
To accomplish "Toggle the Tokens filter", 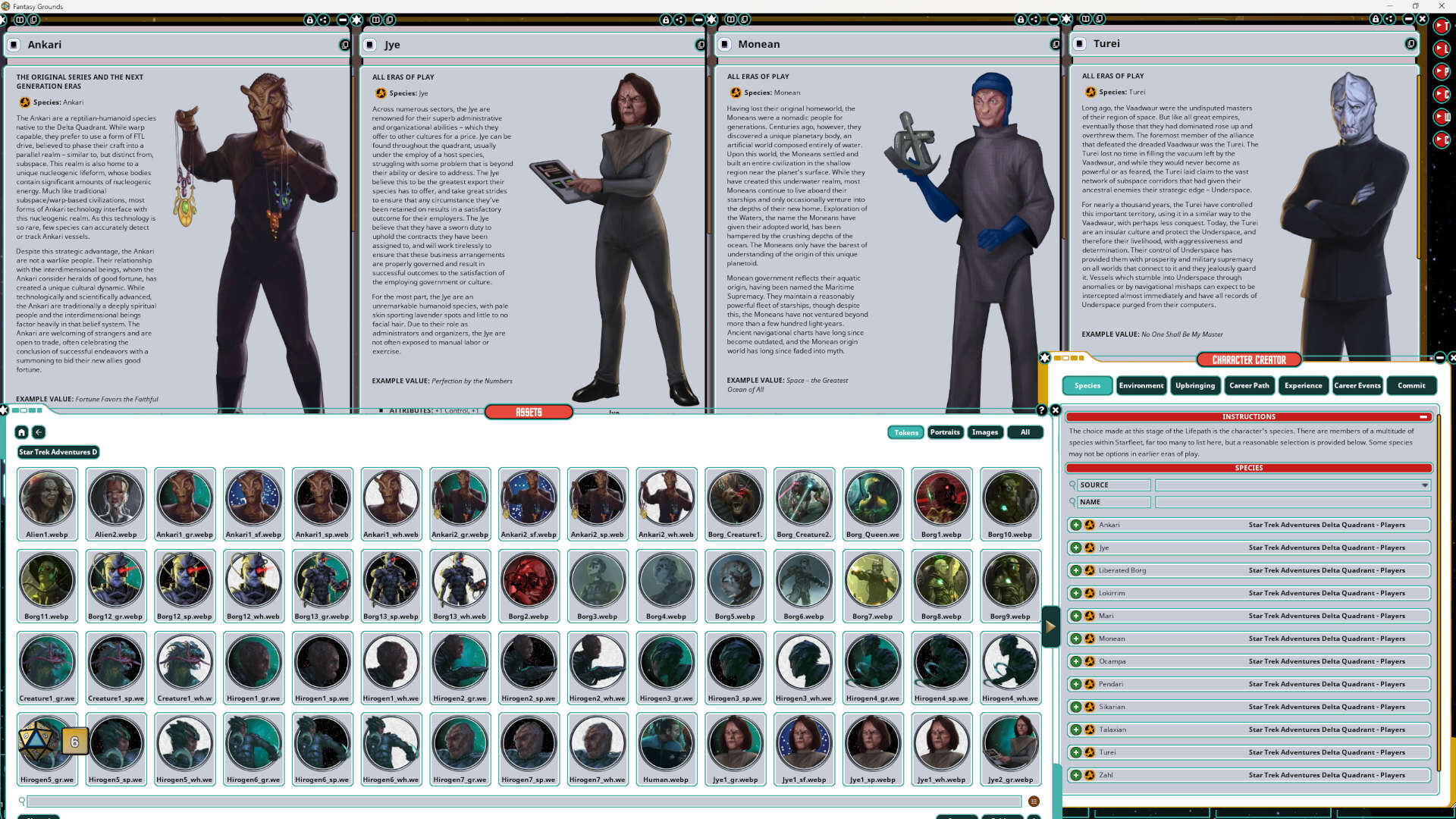I will coord(905,432).
